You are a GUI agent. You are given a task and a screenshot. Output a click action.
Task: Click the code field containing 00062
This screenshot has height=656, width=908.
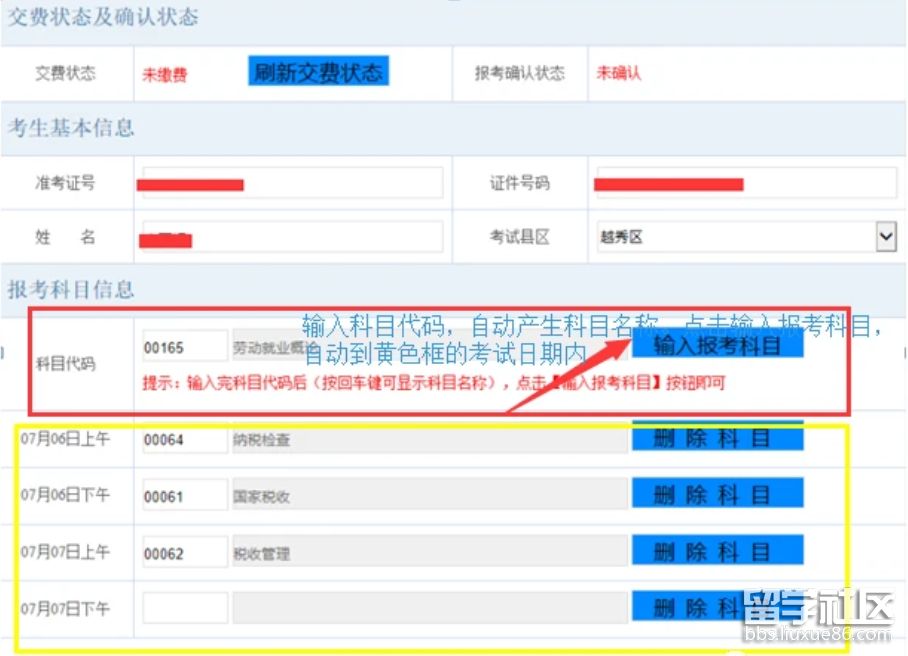[185, 552]
